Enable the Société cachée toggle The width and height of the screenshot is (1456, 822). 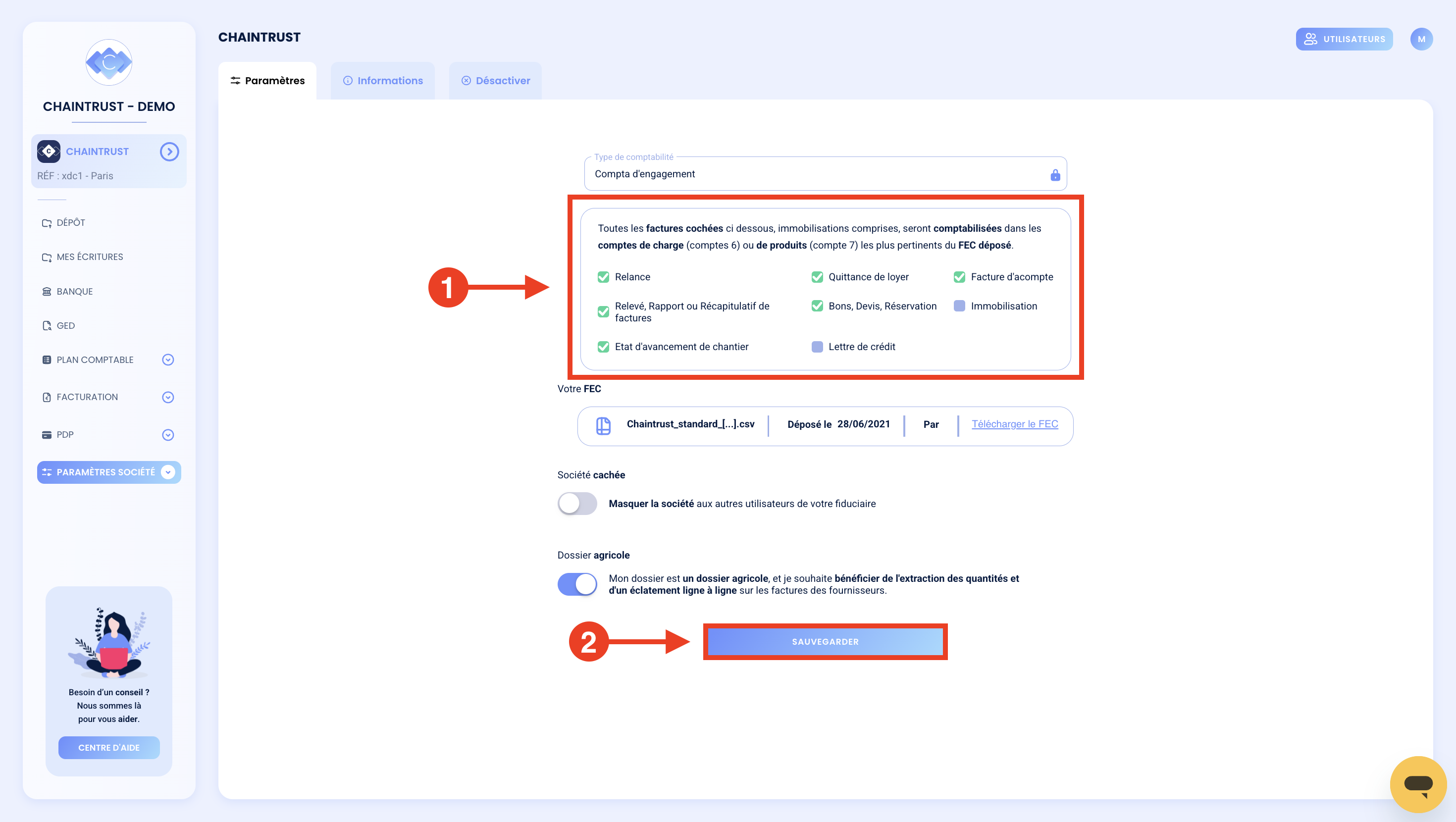(577, 503)
